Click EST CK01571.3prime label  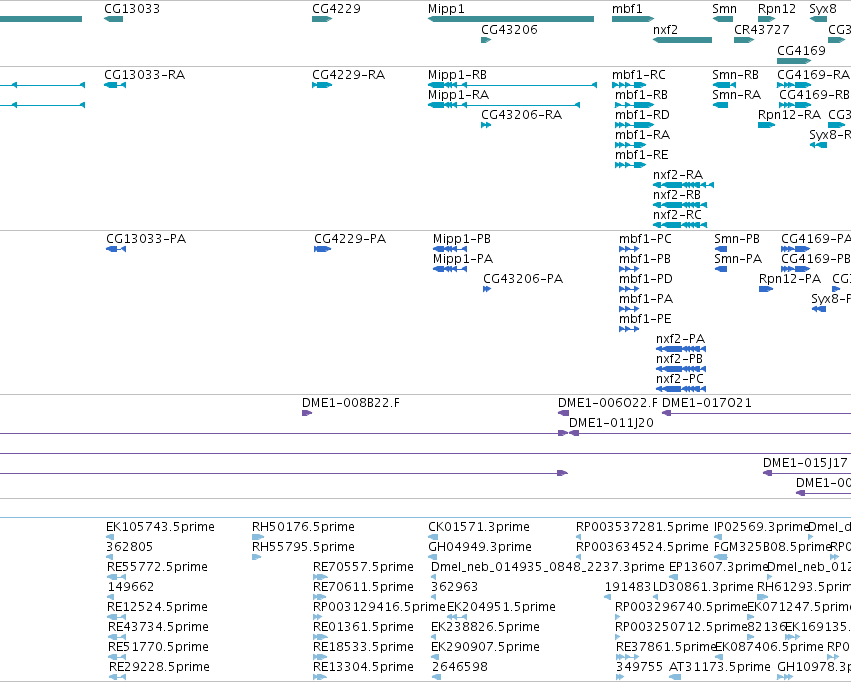click(479, 527)
